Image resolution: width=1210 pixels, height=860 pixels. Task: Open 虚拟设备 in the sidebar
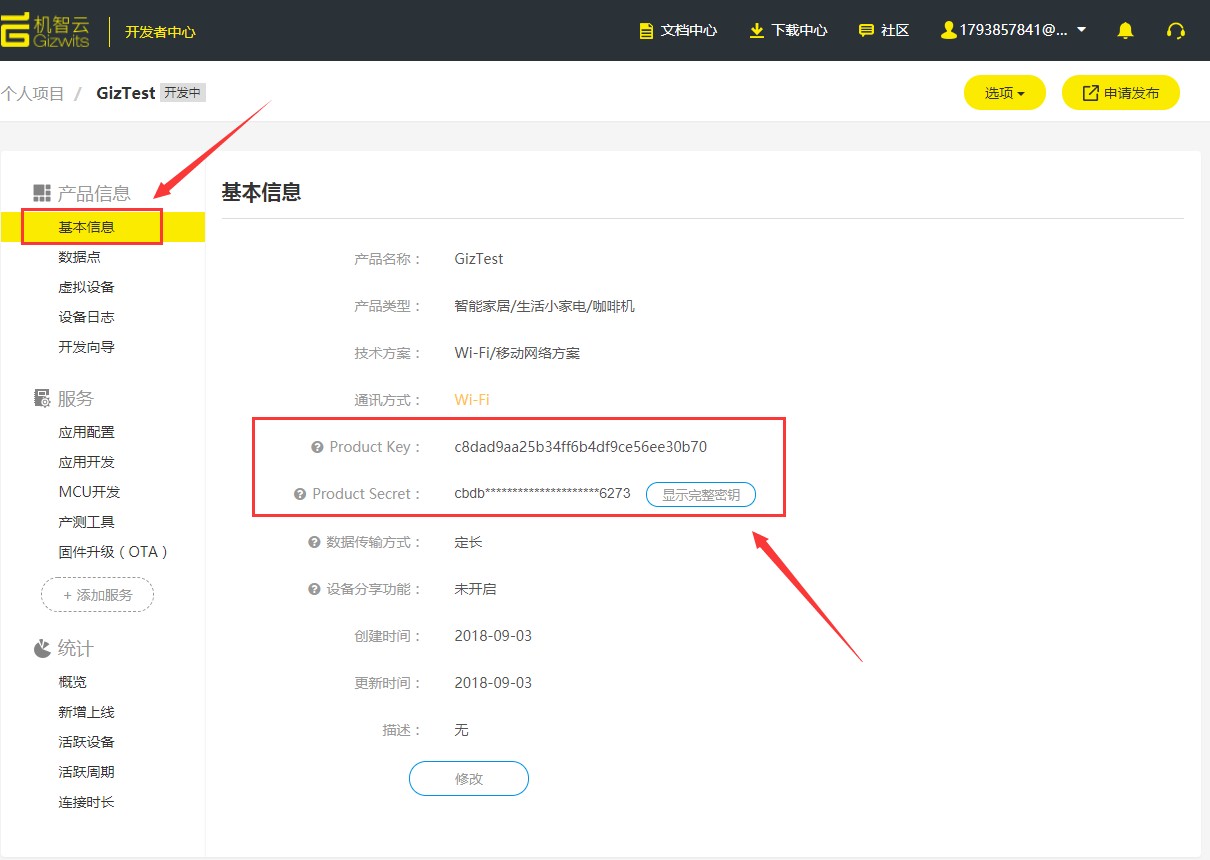(x=86, y=287)
